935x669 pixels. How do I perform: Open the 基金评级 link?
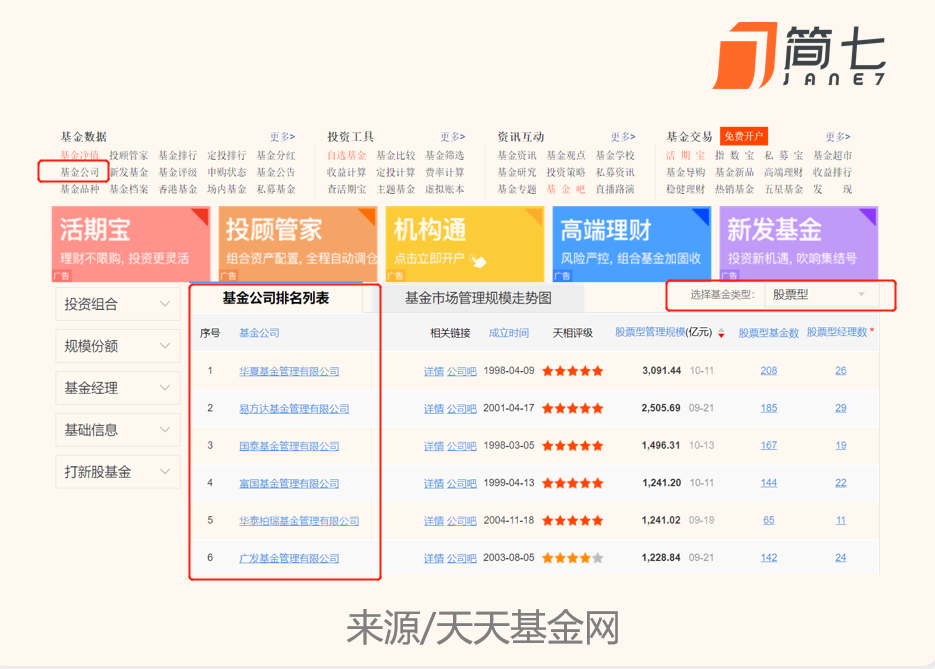pyautogui.click(x=178, y=172)
